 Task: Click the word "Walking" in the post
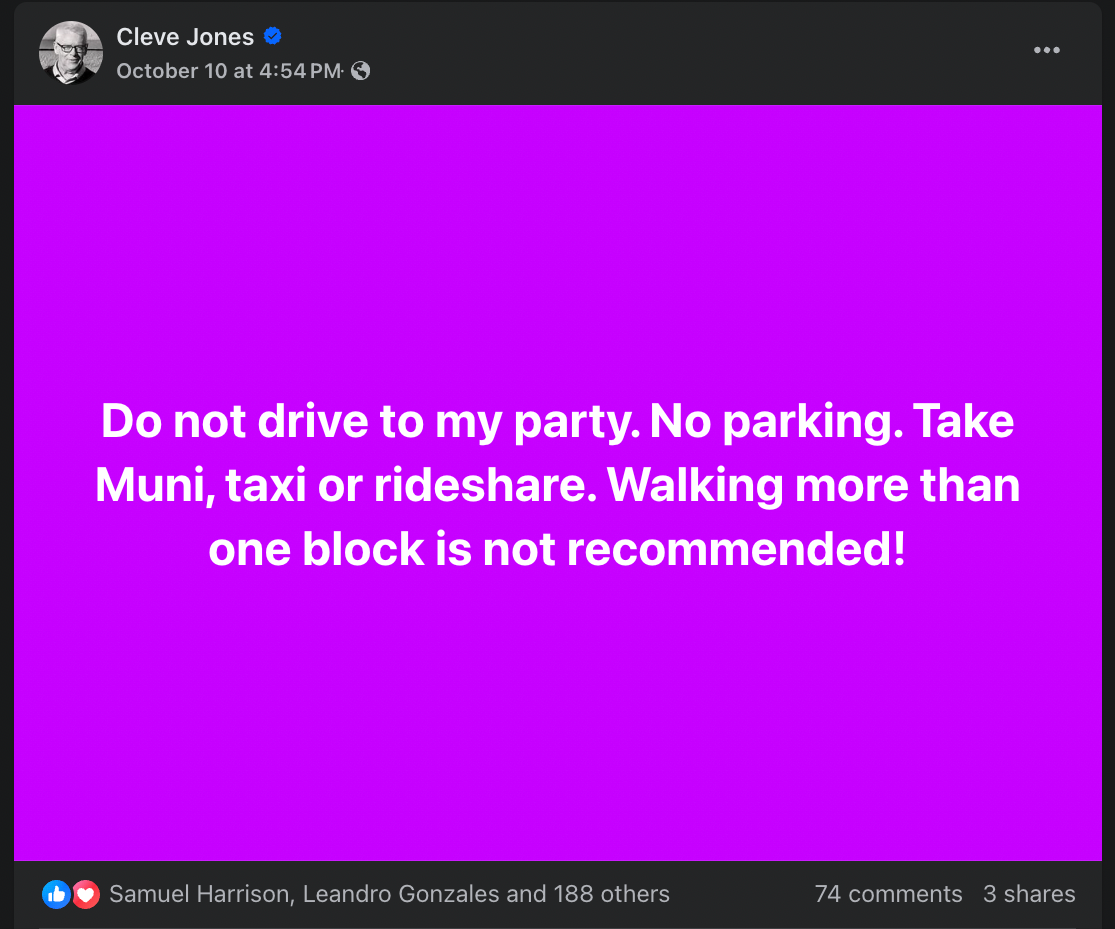click(694, 486)
